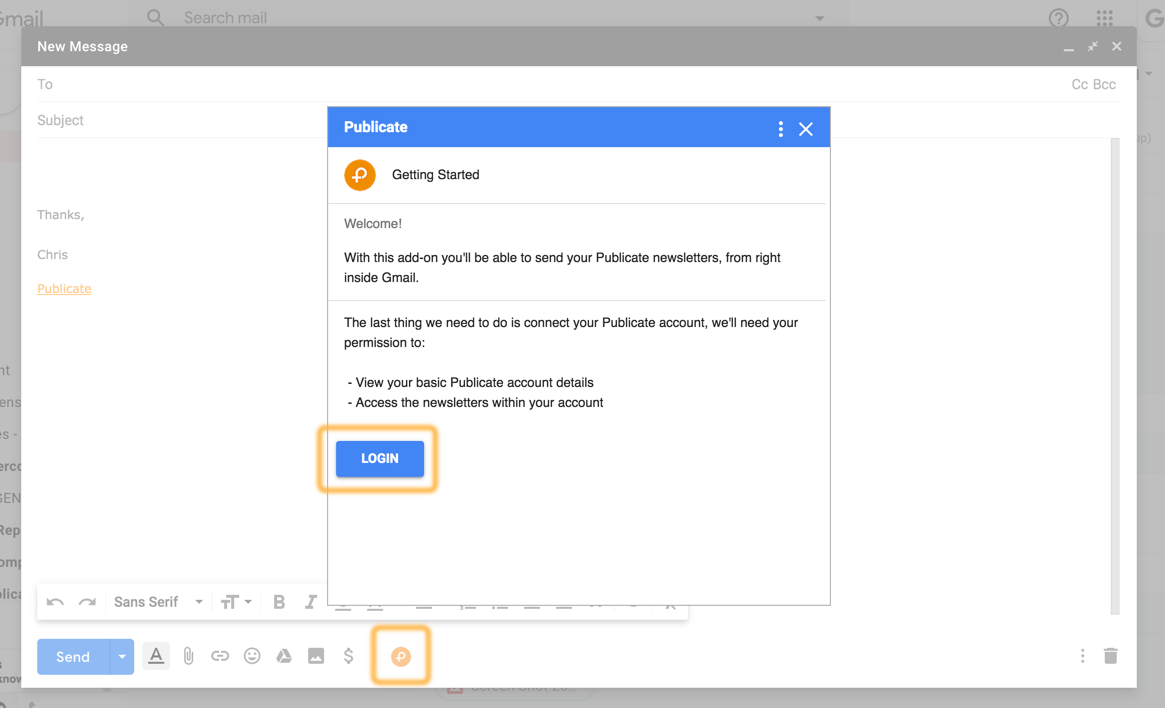Insert an emoji with the smiley icon

tap(252, 656)
